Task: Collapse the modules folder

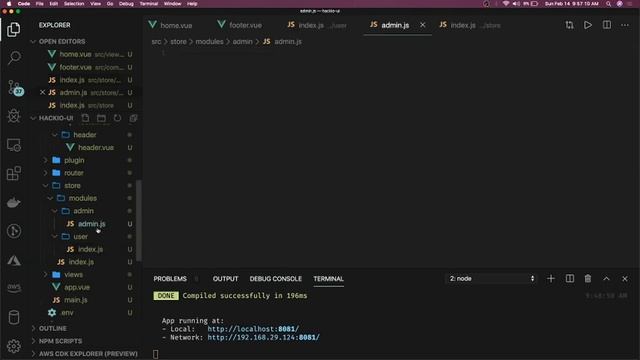Action: pyautogui.click(x=50, y=198)
